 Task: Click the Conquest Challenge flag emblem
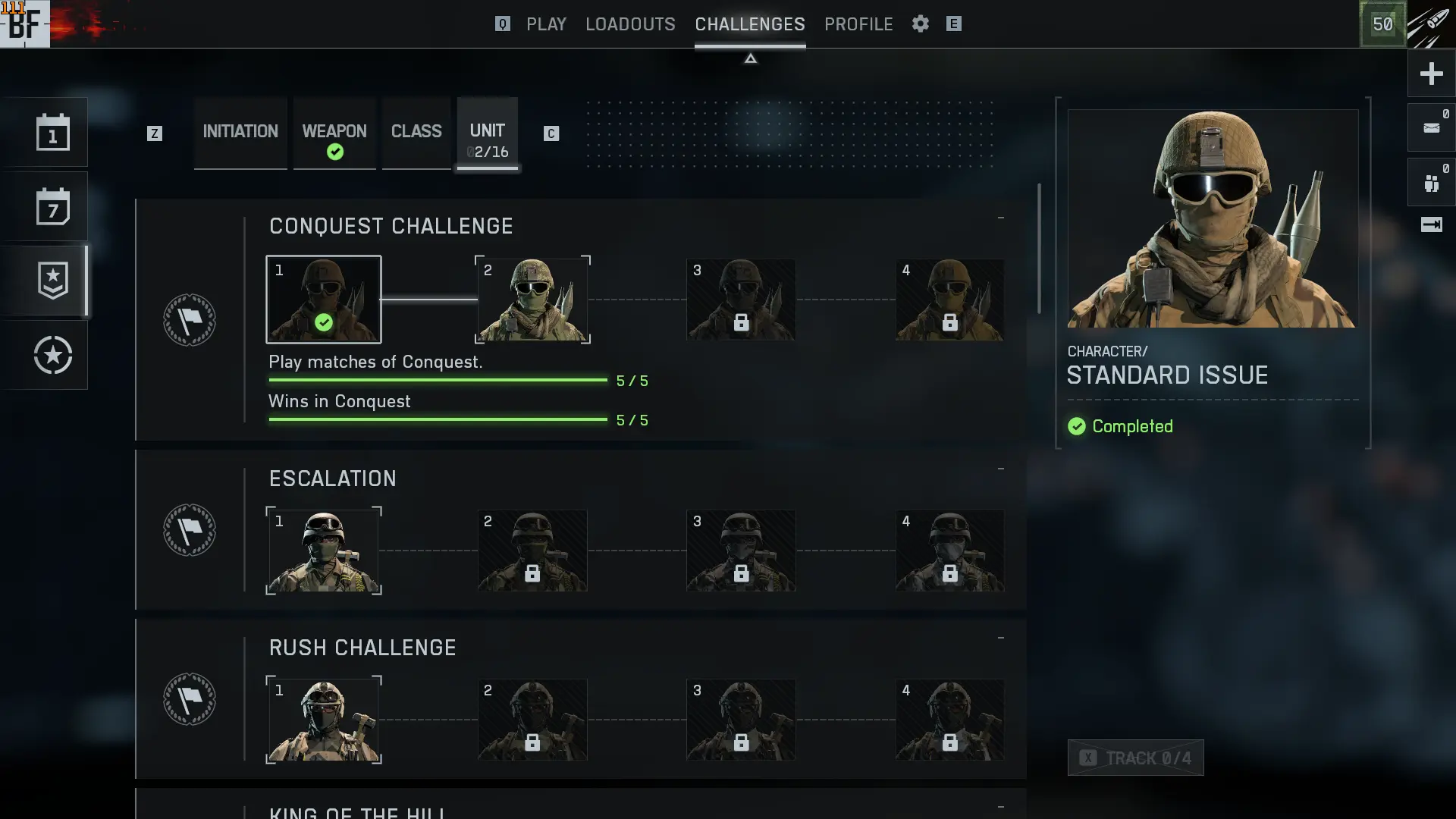tap(189, 319)
